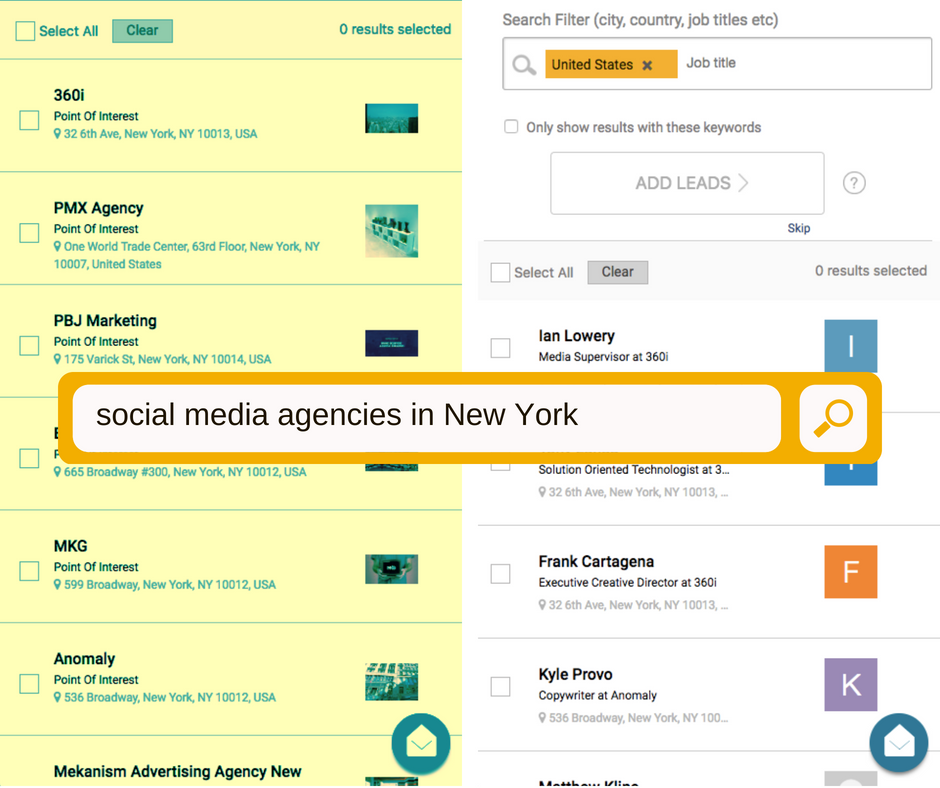Click the Kyle Provo name
The image size is (940, 788).
point(575,674)
